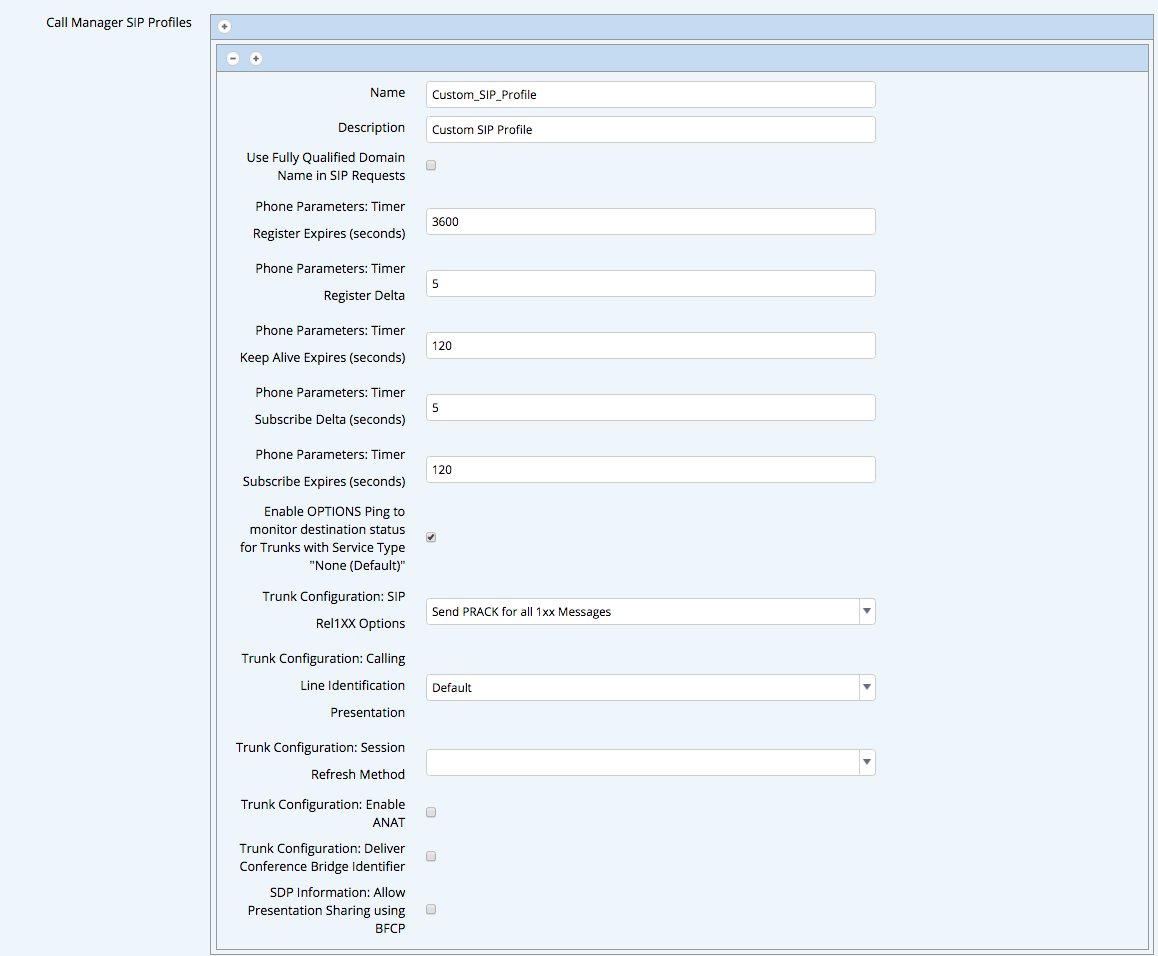
Task: Click the Timer Subscribe Expires field
Action: coord(650,469)
